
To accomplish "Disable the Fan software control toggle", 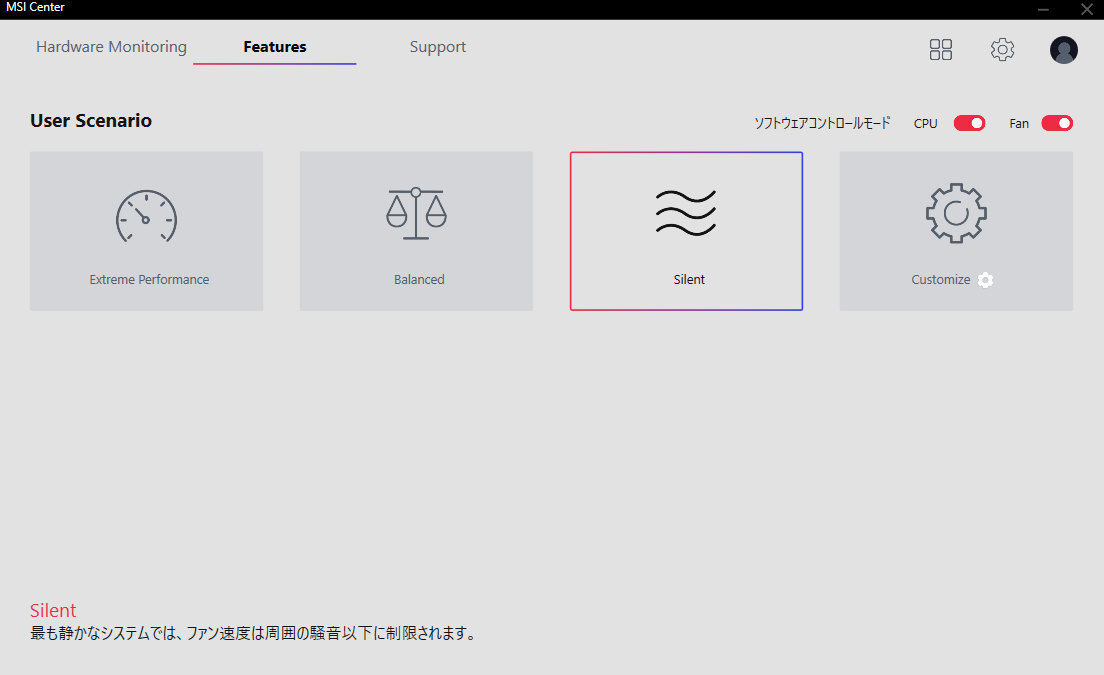I will (1056, 123).
